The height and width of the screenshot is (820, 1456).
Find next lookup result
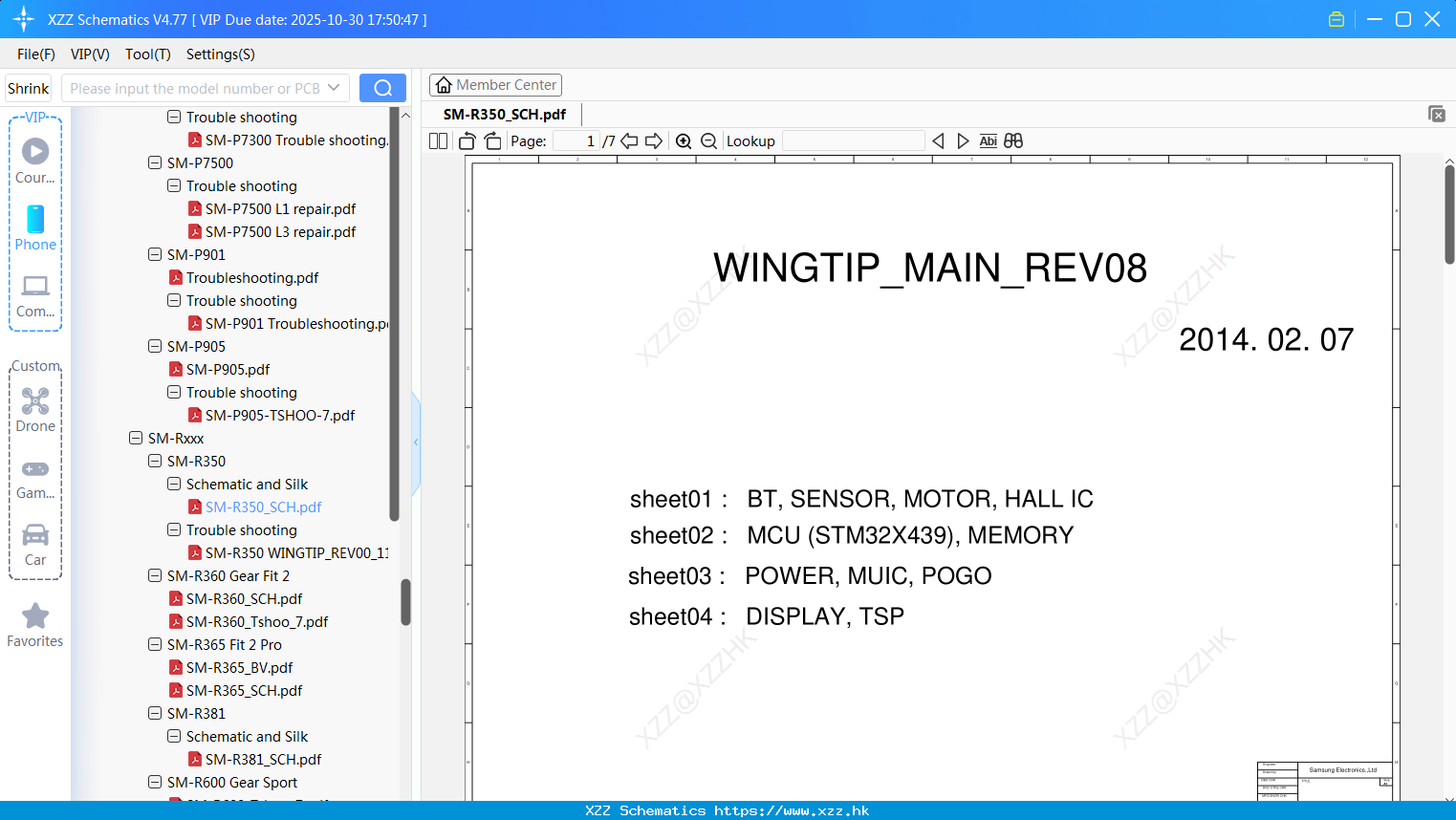(x=963, y=141)
